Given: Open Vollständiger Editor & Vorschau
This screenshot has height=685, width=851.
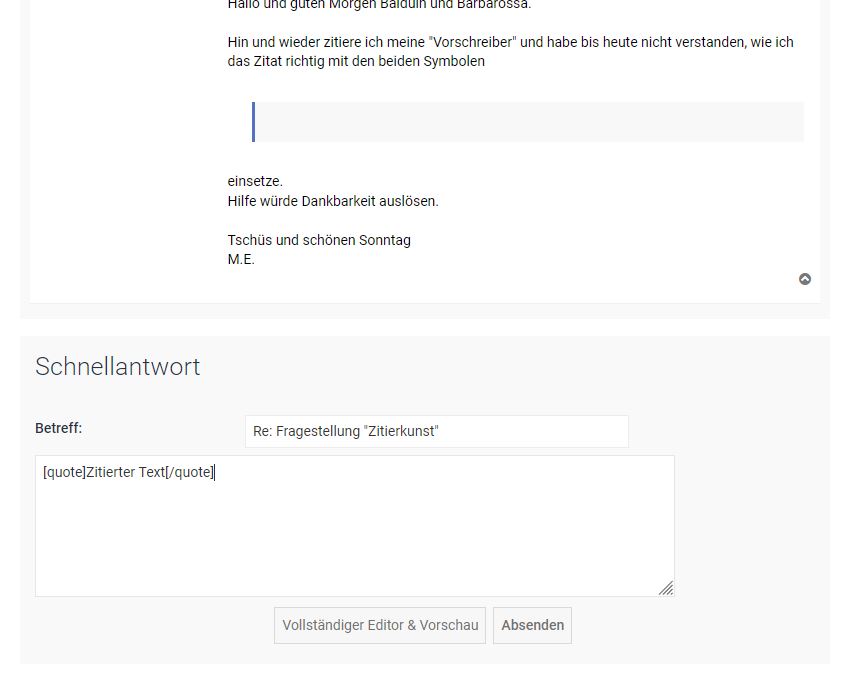Looking at the screenshot, I should click(380, 625).
